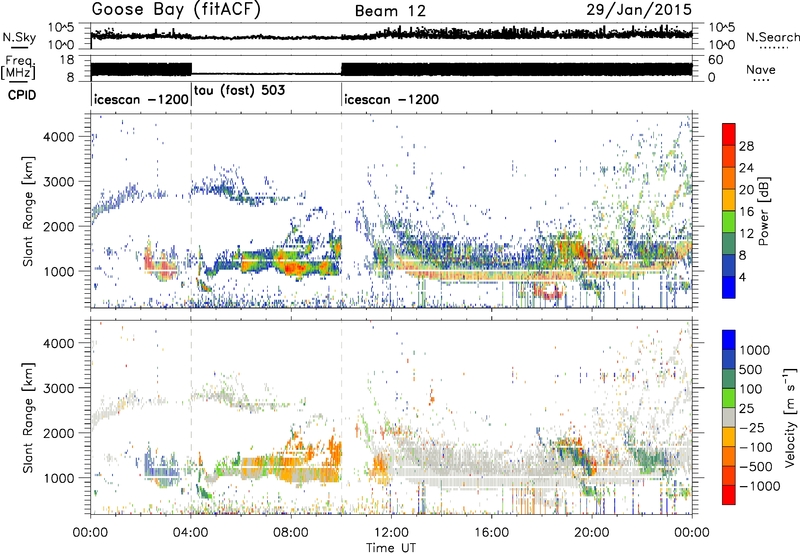This screenshot has width=800, height=554.
Task: Click the "Goose Bay (fitACF)" plot title
Action: 176,10
